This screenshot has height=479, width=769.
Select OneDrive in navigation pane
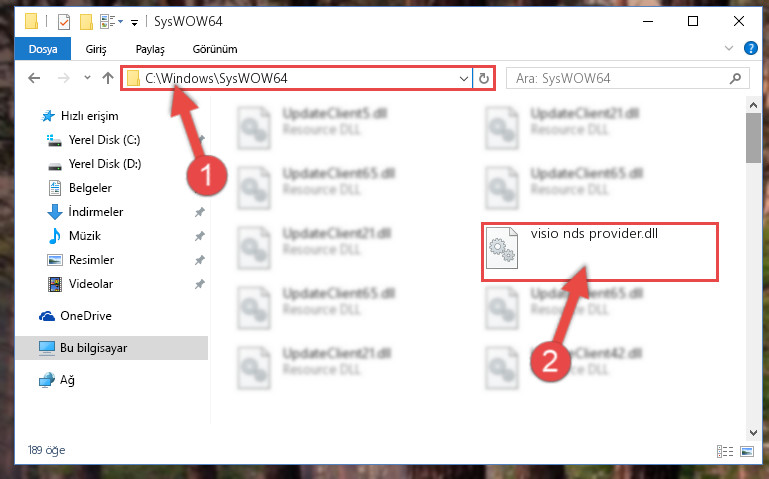click(85, 316)
